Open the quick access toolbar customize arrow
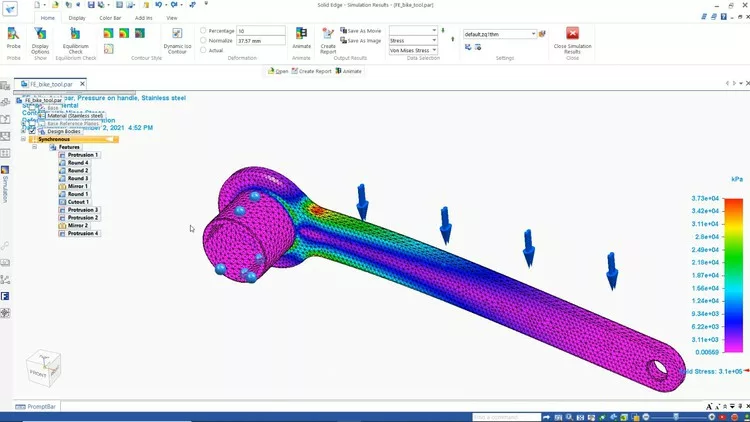The height and width of the screenshot is (422, 750). pyautogui.click(x=206, y=4)
